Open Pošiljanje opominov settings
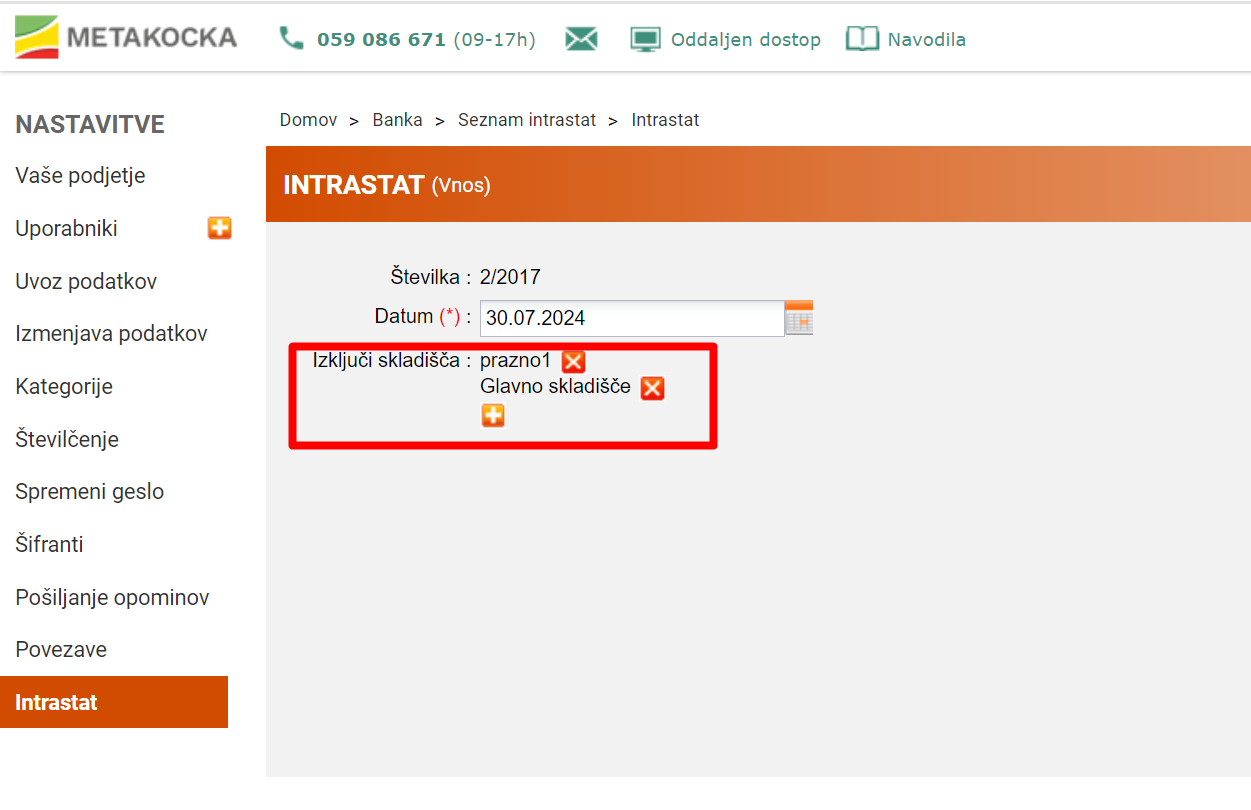The height and width of the screenshot is (810, 1251). [x=112, y=597]
